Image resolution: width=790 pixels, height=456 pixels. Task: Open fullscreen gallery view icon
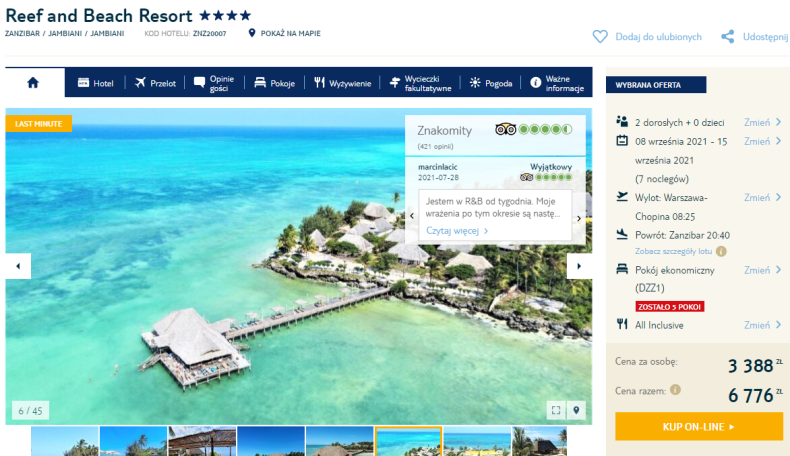556,410
